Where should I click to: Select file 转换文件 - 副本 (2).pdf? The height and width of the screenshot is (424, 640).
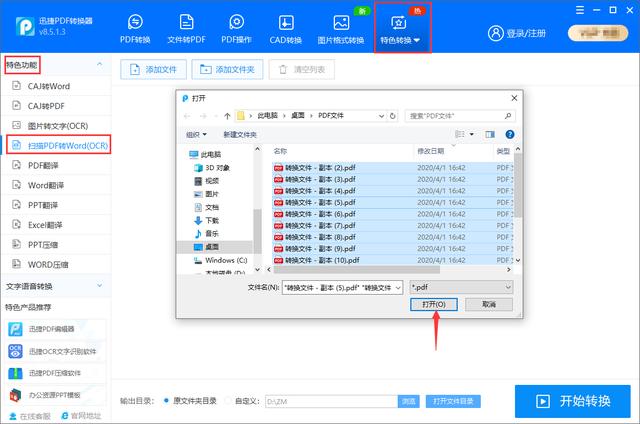tap(314, 168)
